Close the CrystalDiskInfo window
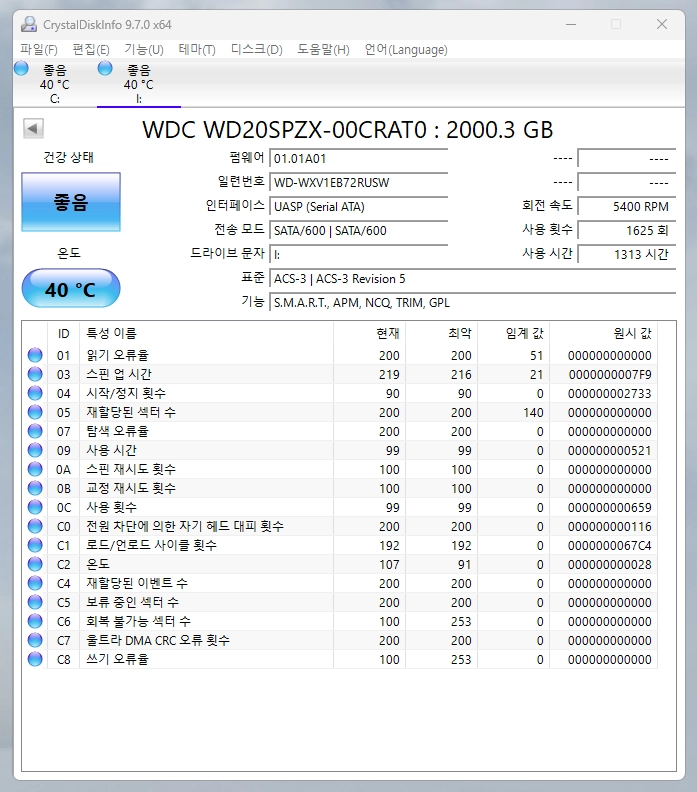Screen dimensions: 697x792 tap(662, 24)
